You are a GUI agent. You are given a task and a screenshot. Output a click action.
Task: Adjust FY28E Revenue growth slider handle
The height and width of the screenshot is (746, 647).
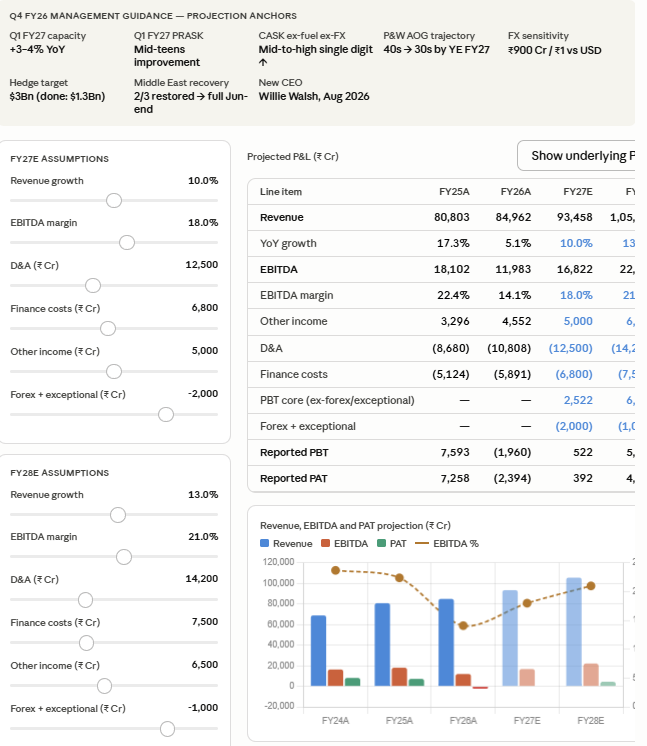pyautogui.click(x=118, y=515)
